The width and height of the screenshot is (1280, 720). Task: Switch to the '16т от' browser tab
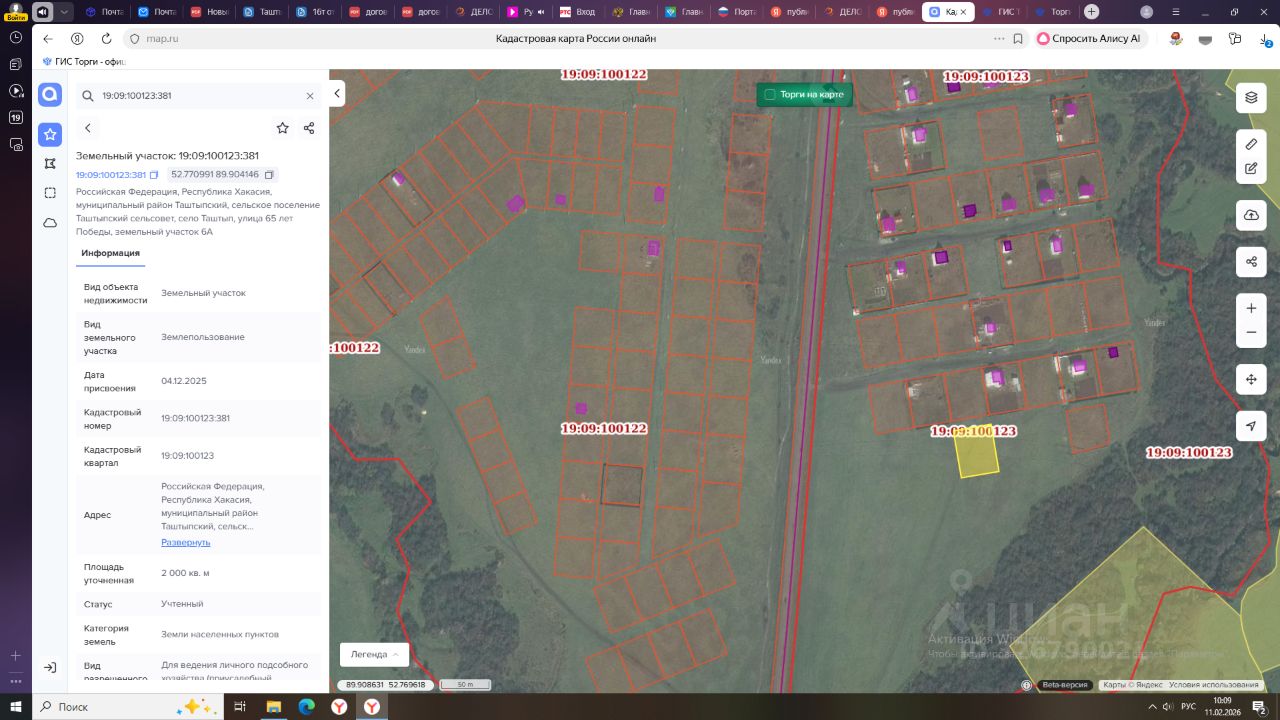(315, 12)
